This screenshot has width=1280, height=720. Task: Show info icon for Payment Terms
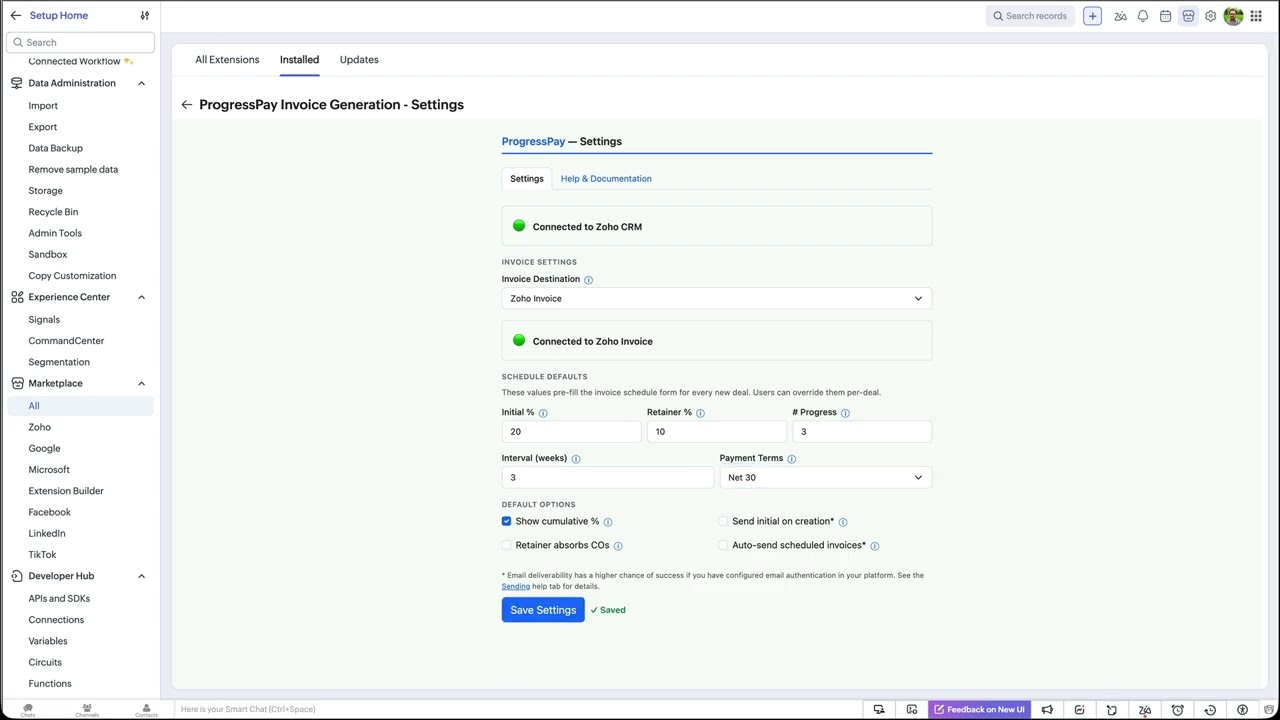pos(791,459)
